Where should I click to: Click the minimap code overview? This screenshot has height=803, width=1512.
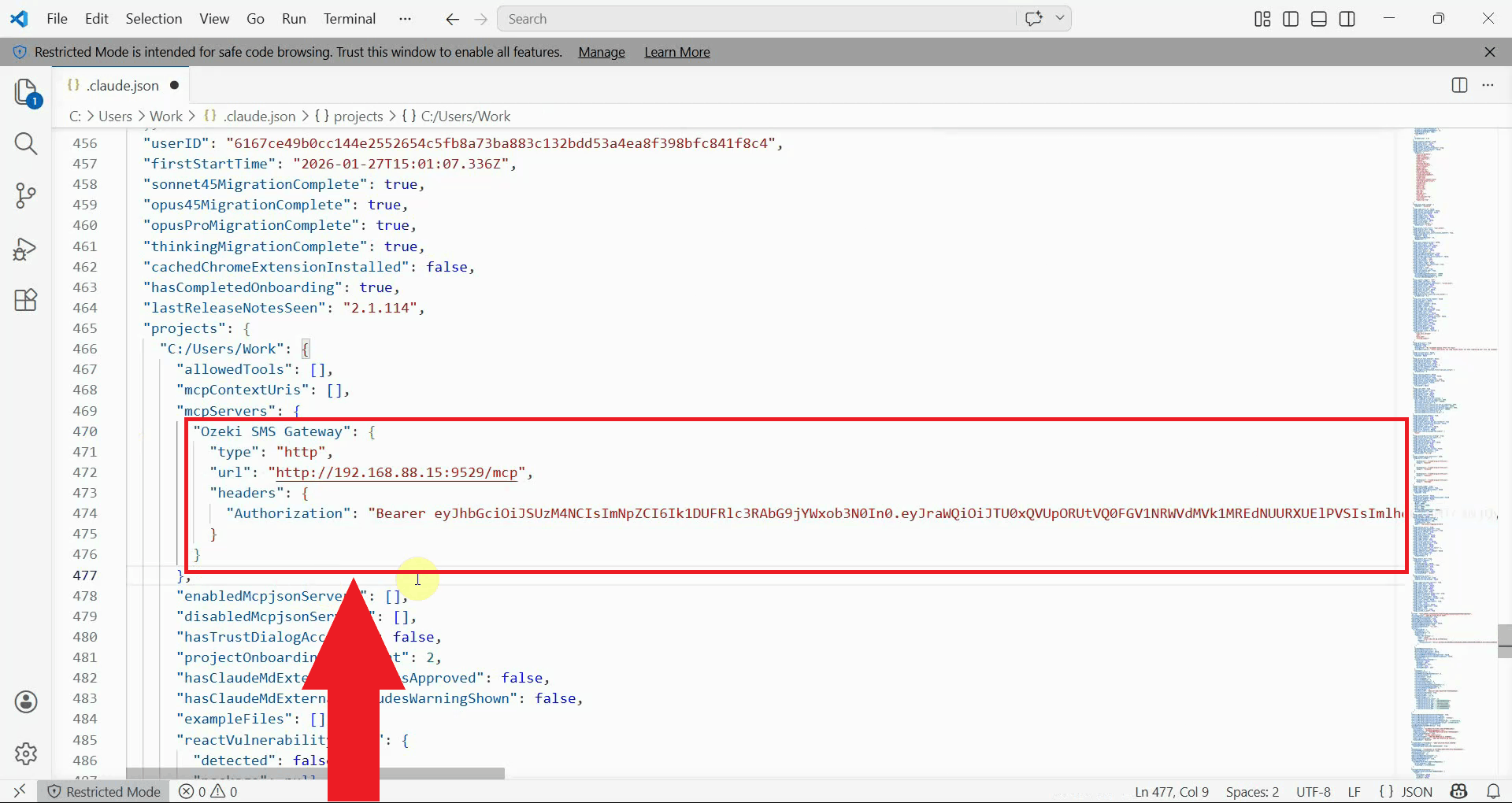[x=1453, y=453]
